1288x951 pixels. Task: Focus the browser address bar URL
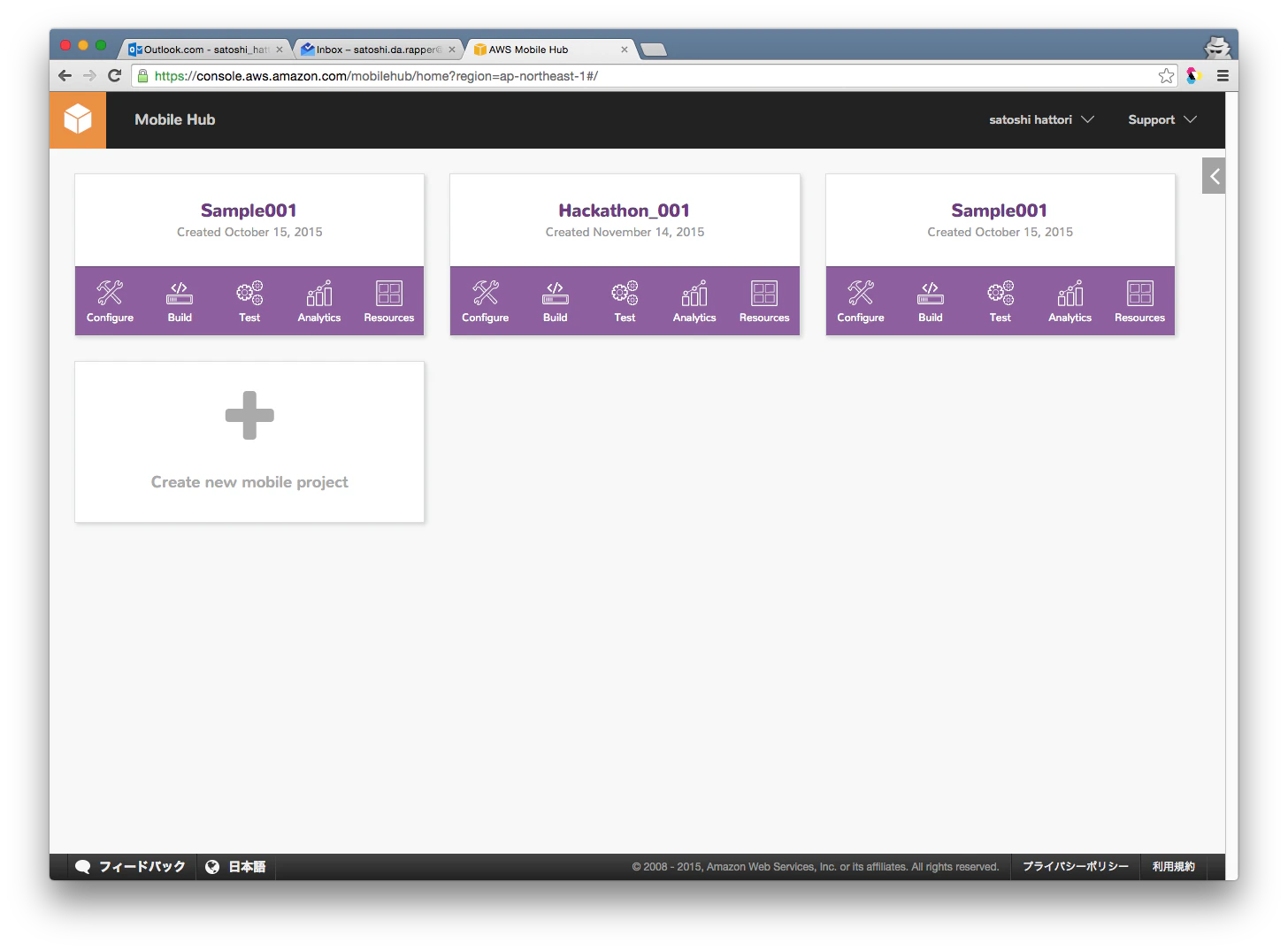[x=654, y=76]
